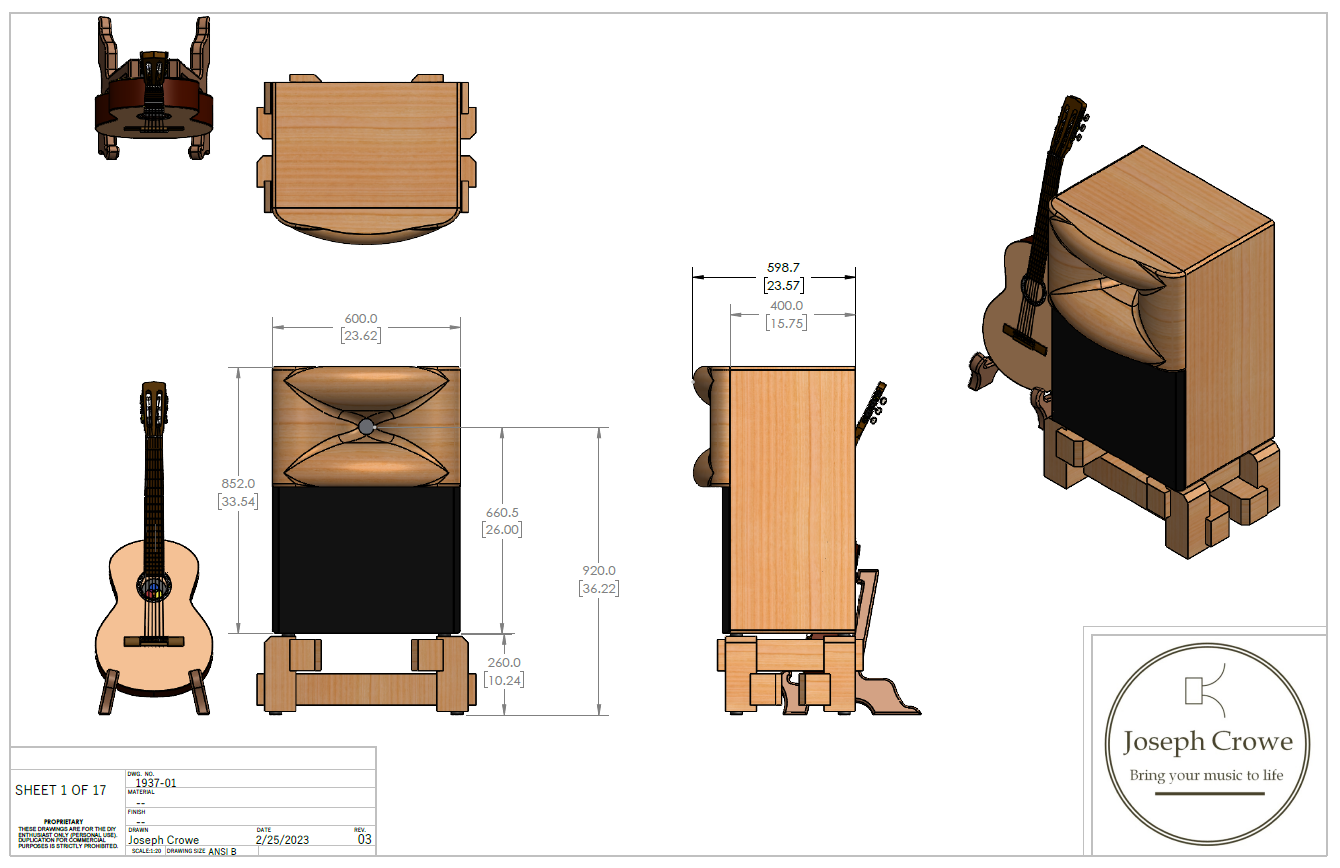
Task: Select the 920.0 overall height dimension
Action: tap(598, 570)
